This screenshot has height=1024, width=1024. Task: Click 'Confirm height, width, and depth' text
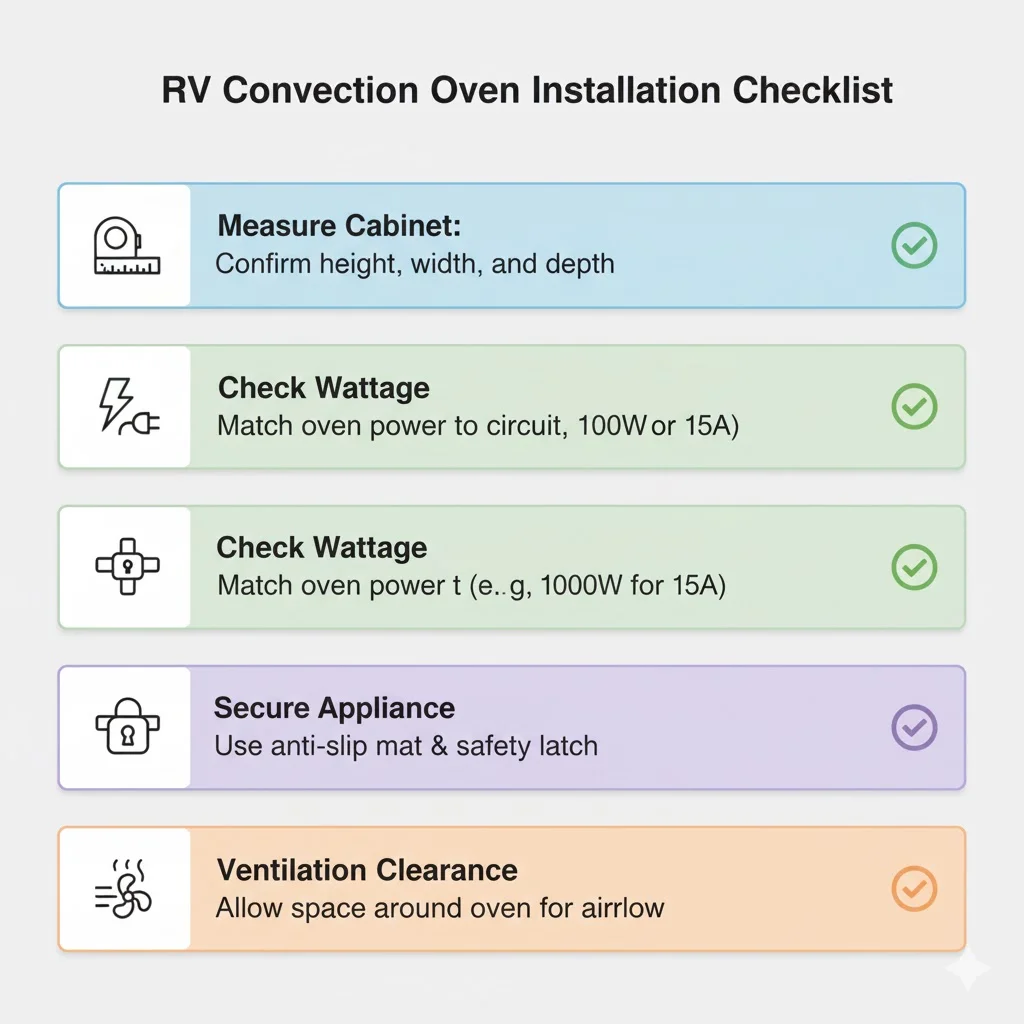(415, 264)
